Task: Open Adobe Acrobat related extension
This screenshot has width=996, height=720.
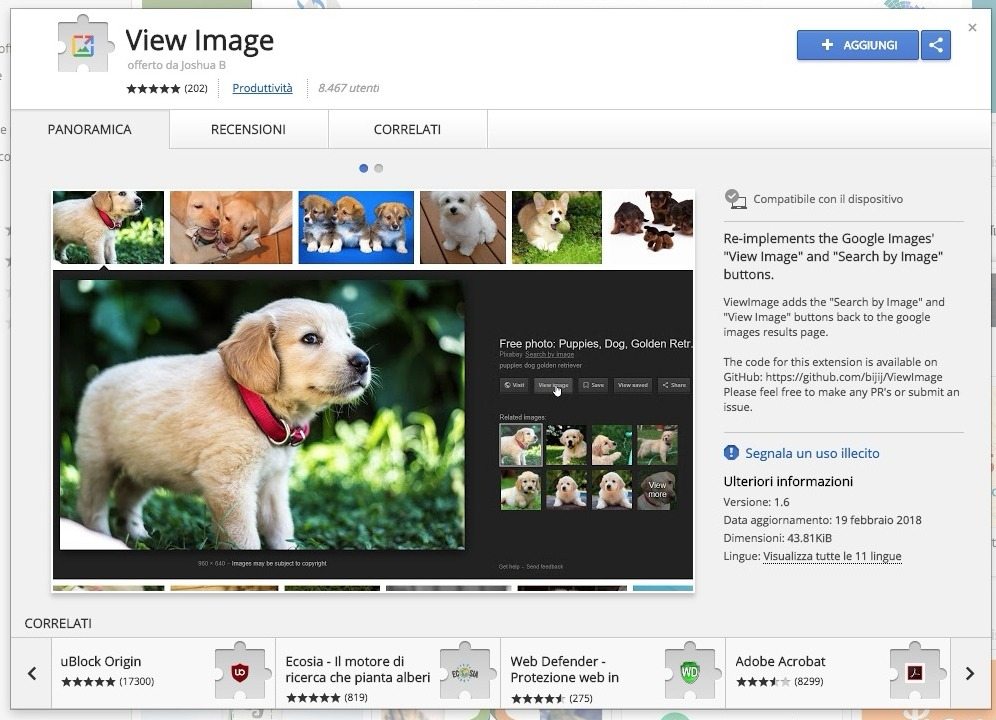Action: 838,673
